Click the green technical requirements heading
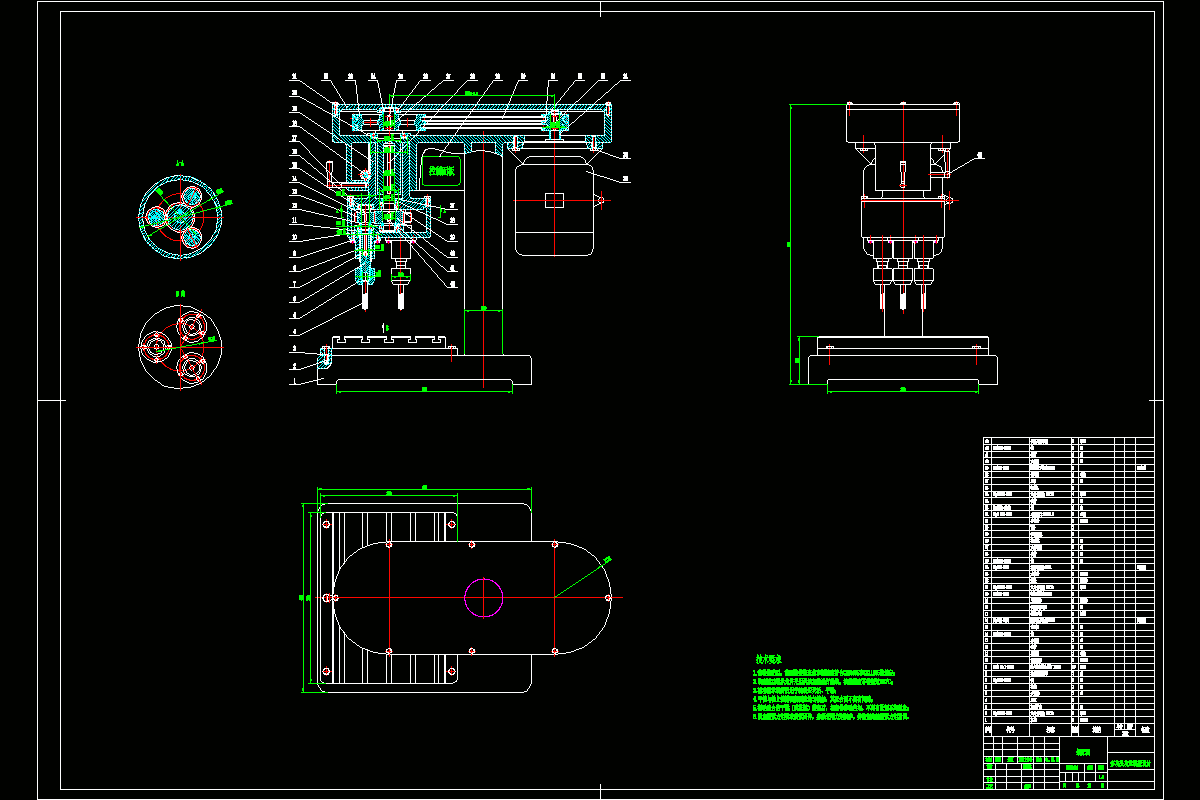 tap(768, 659)
